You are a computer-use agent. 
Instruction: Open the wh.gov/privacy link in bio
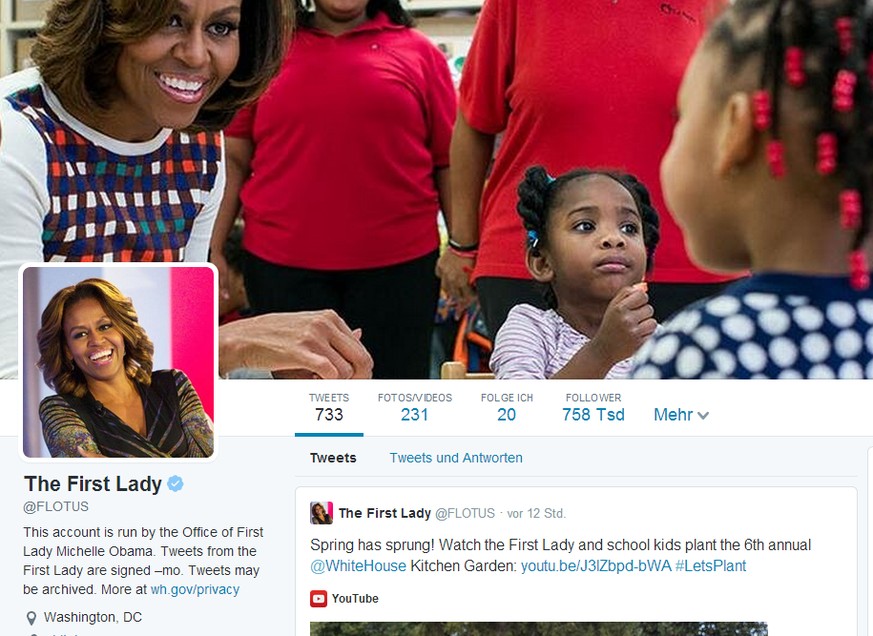point(195,589)
